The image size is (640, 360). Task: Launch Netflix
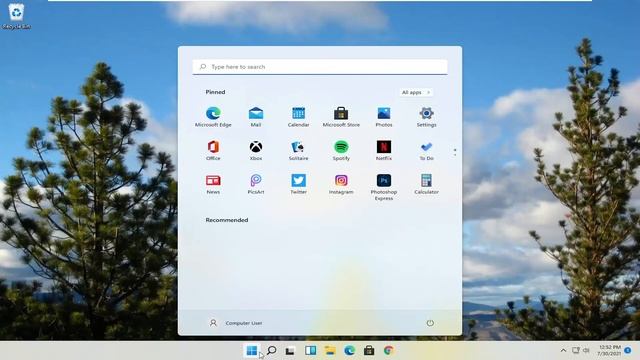[x=384, y=150]
